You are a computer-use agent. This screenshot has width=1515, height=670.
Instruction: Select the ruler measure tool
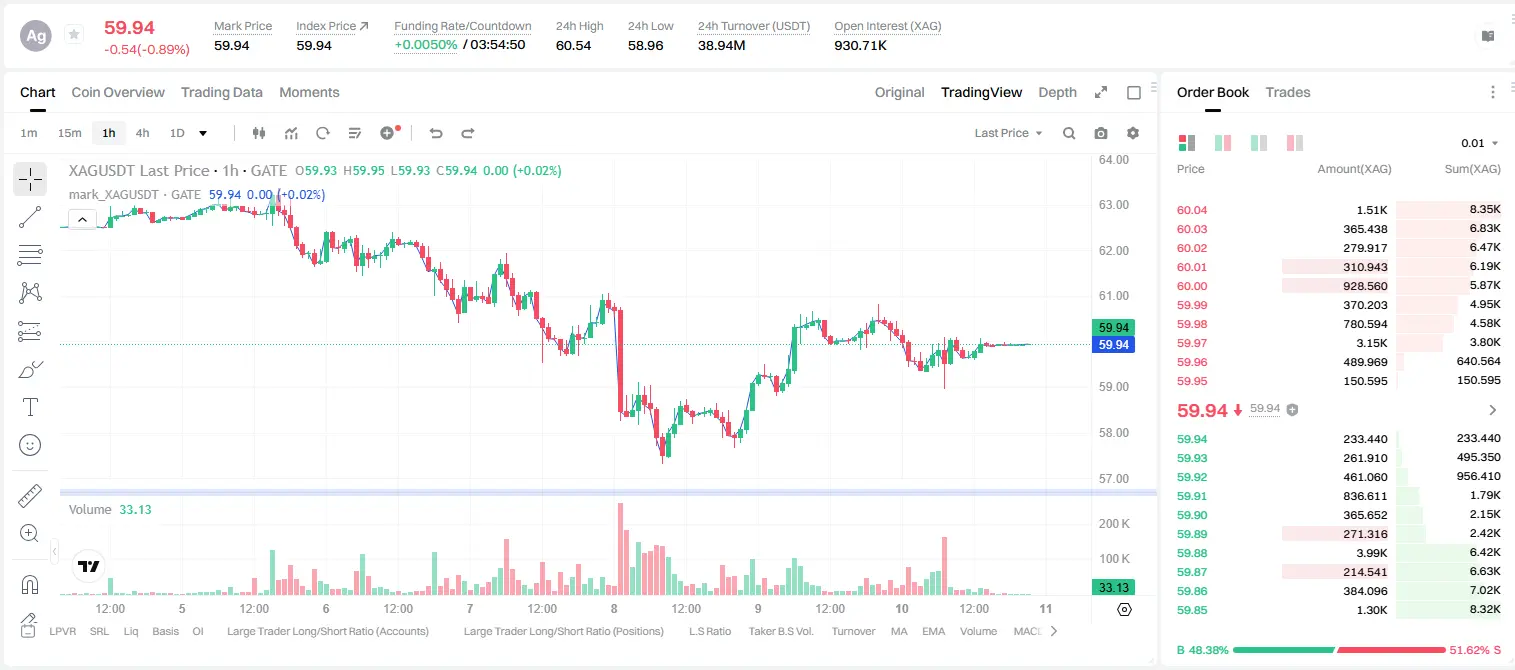[30, 495]
